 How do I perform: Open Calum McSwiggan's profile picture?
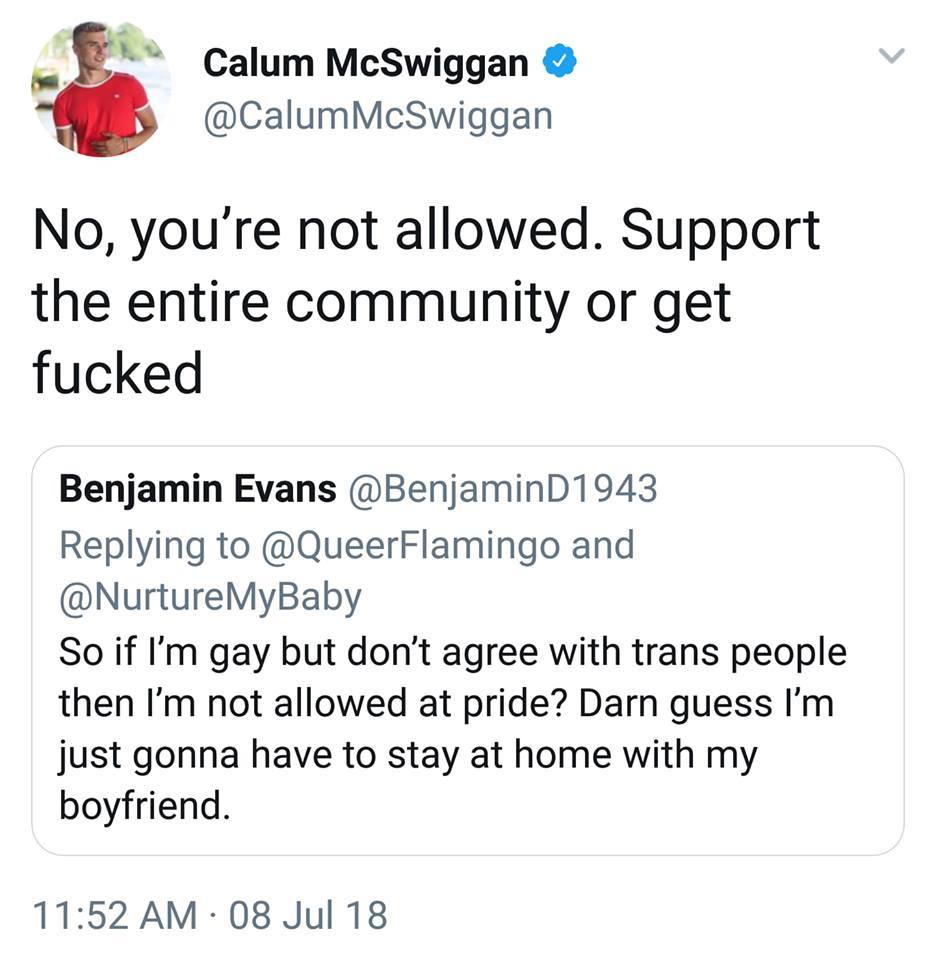click(99, 88)
